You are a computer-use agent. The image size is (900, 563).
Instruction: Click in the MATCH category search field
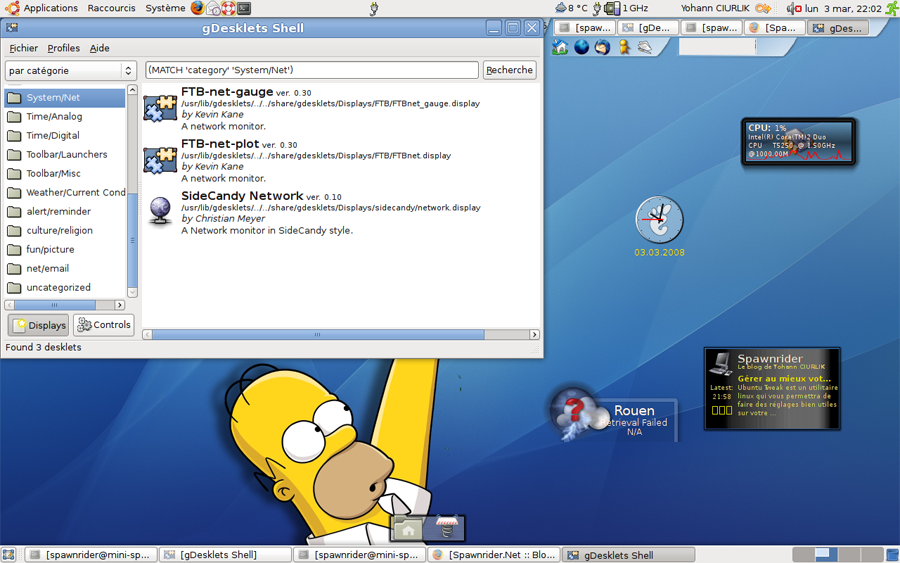coord(312,70)
